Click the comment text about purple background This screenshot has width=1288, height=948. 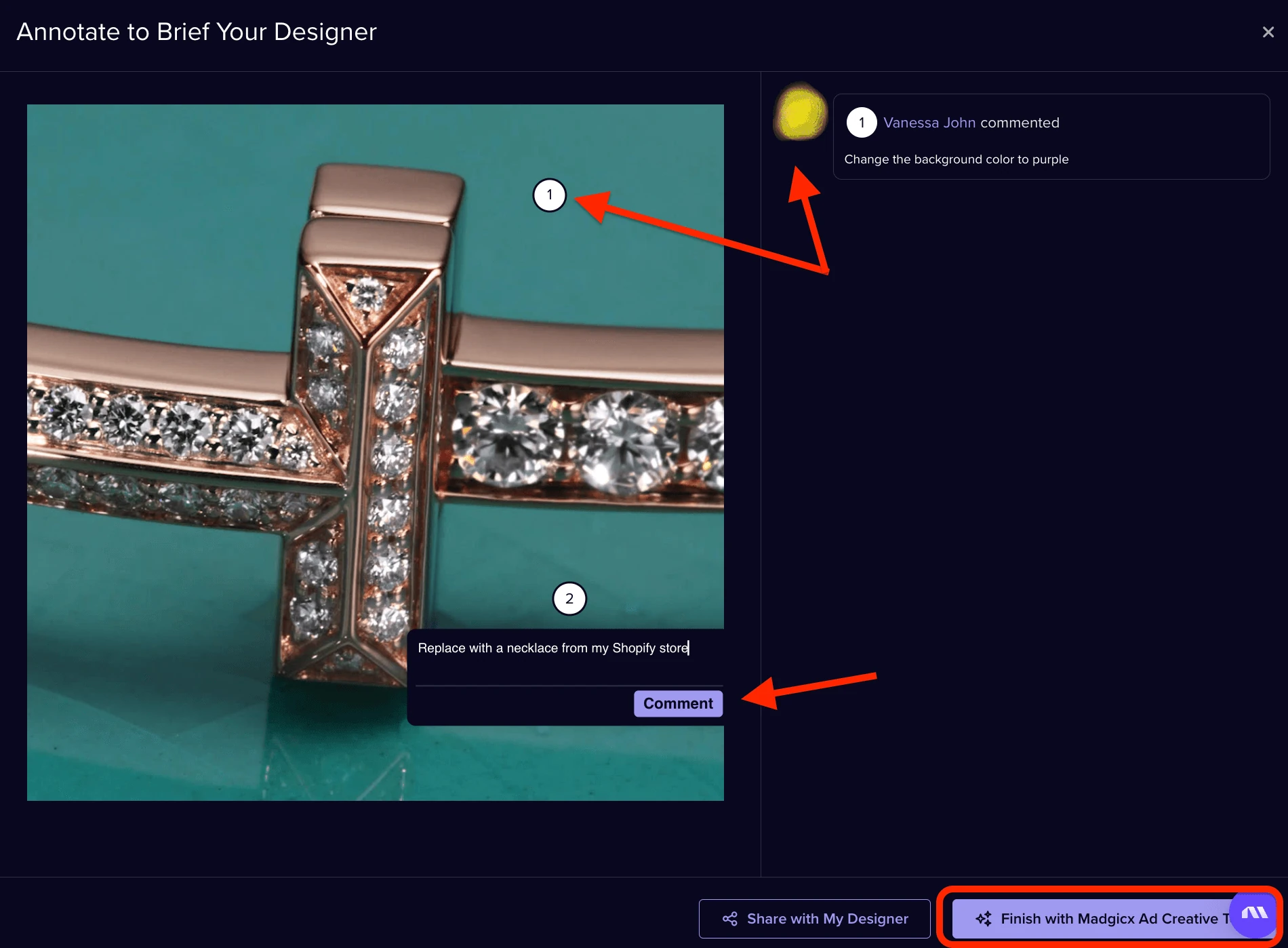click(x=957, y=159)
